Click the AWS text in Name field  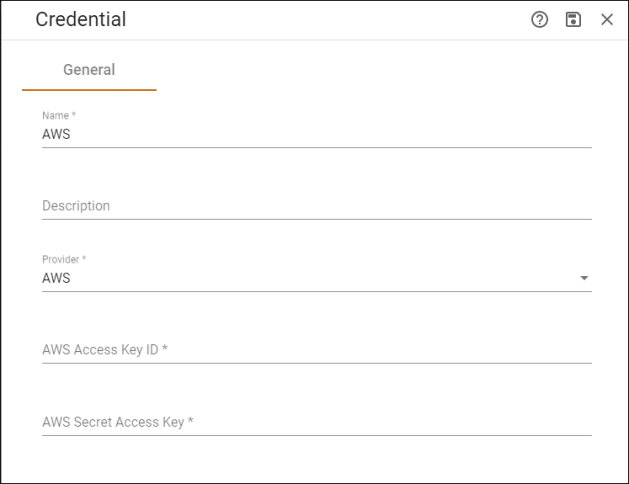pyautogui.click(x=56, y=134)
